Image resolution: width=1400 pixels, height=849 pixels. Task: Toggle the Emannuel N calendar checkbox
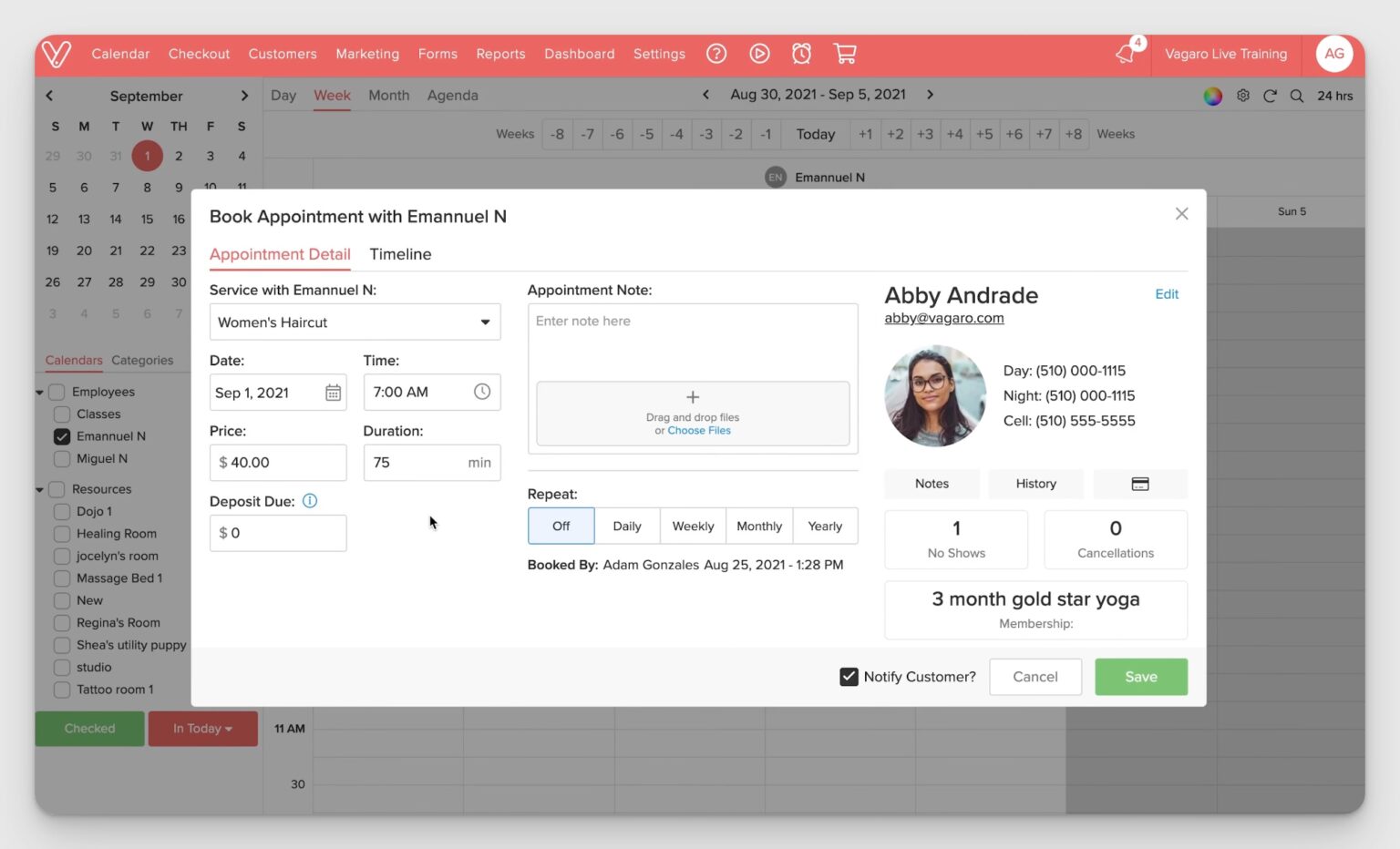click(x=62, y=436)
